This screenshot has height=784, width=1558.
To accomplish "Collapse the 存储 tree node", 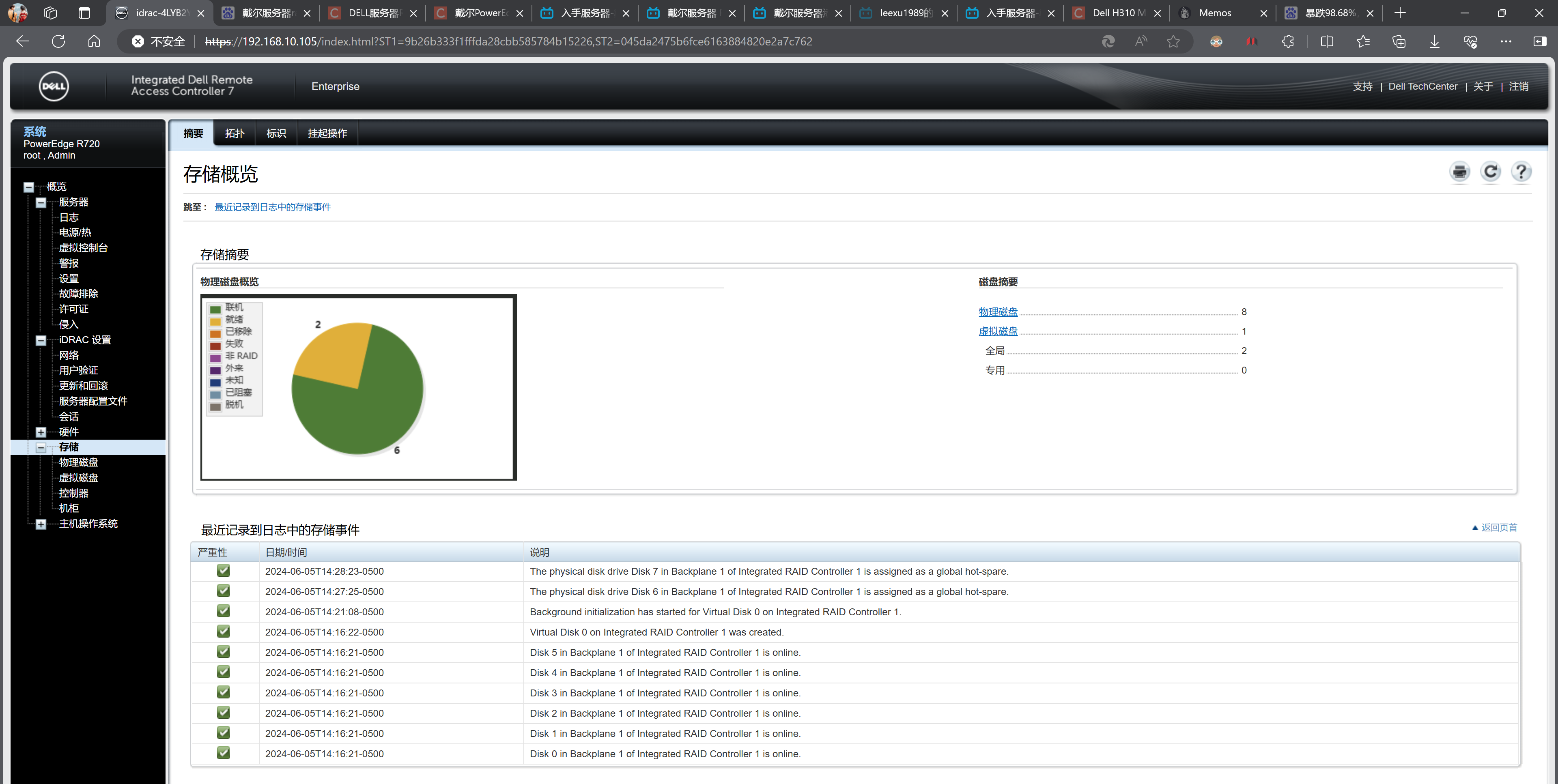I will [x=41, y=448].
